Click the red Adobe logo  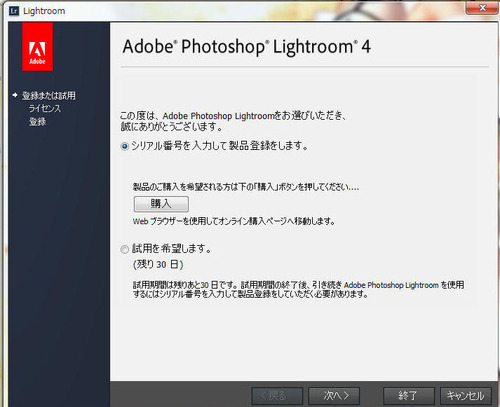(x=37, y=47)
